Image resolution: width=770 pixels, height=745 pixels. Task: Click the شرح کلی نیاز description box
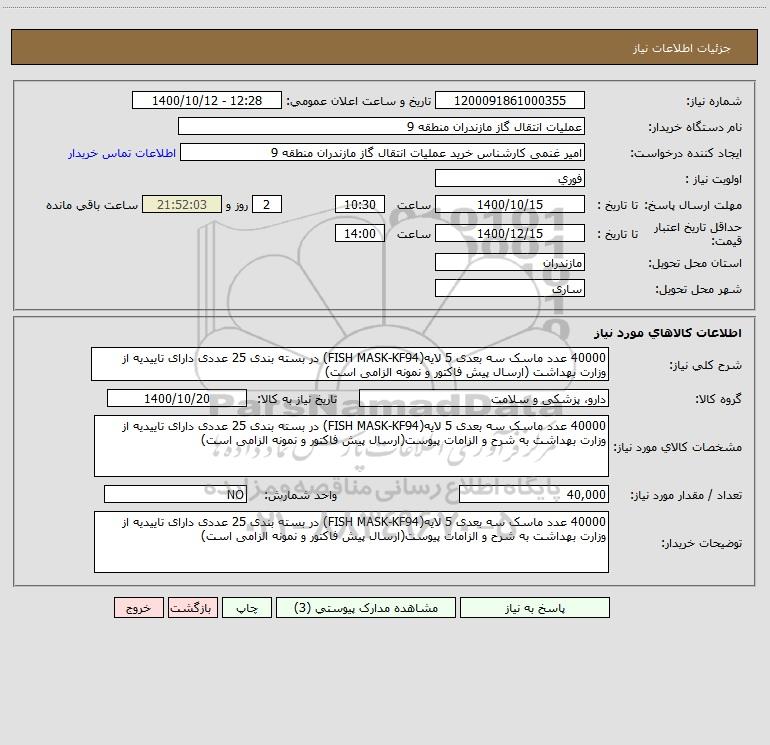[350, 364]
